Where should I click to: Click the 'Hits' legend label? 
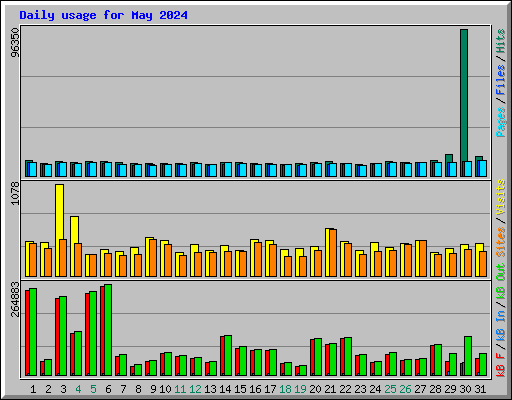[x=501, y=41]
